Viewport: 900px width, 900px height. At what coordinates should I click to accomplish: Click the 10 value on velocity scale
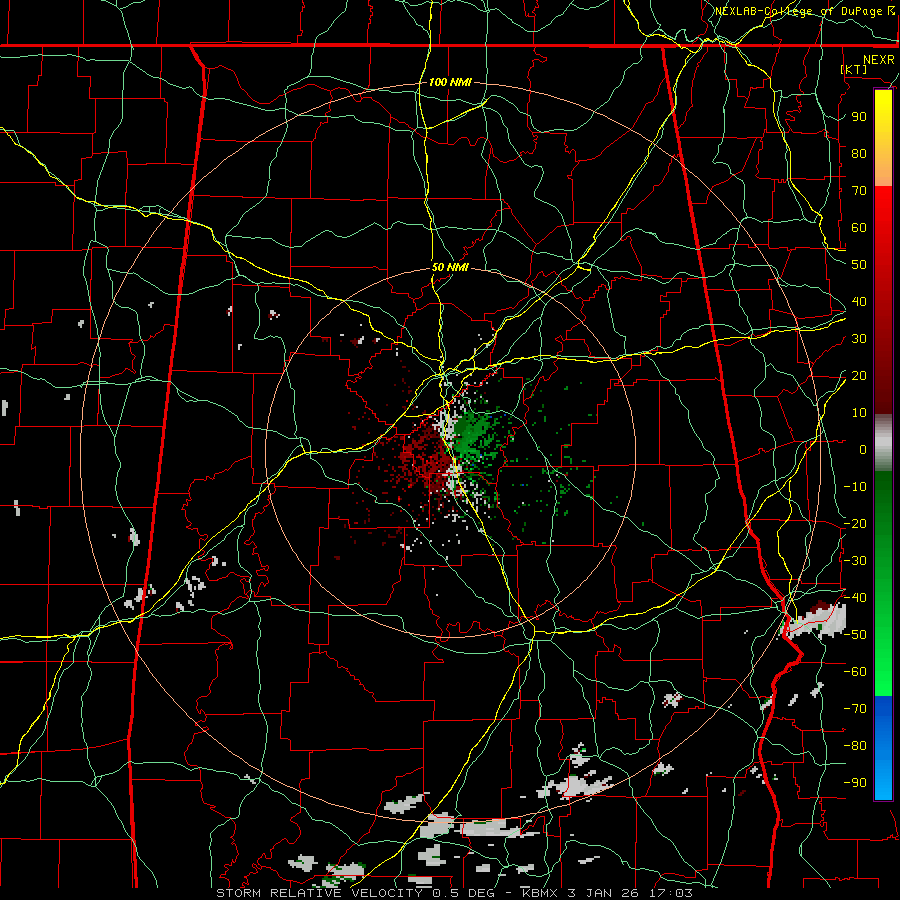859,413
